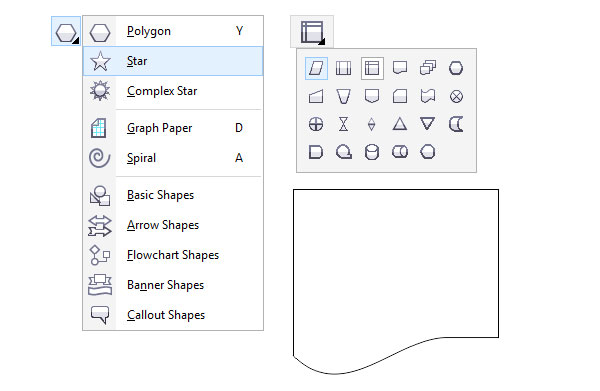Open Basic Shapes tool

(173, 195)
